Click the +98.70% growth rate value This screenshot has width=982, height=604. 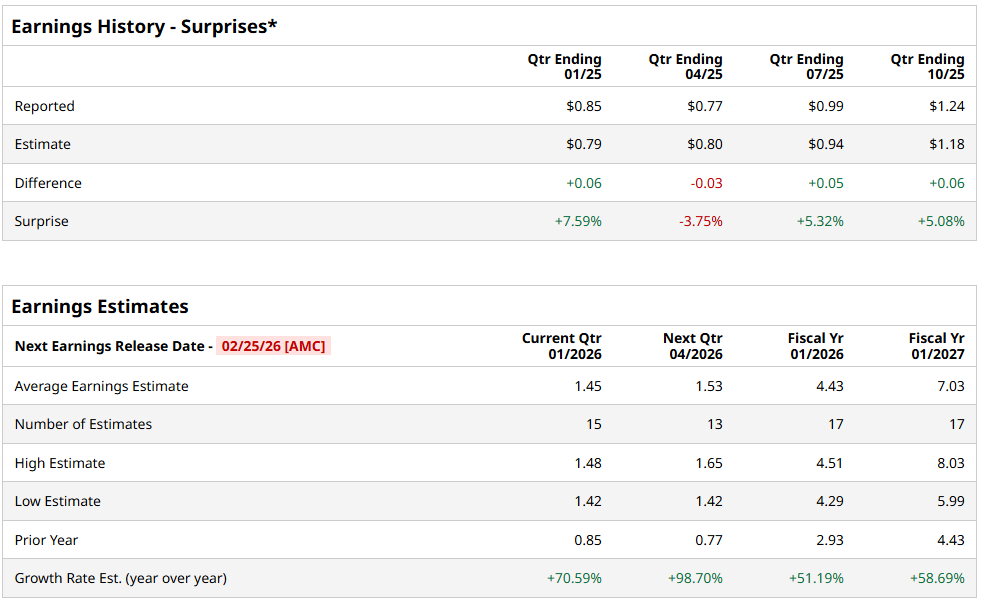point(695,578)
